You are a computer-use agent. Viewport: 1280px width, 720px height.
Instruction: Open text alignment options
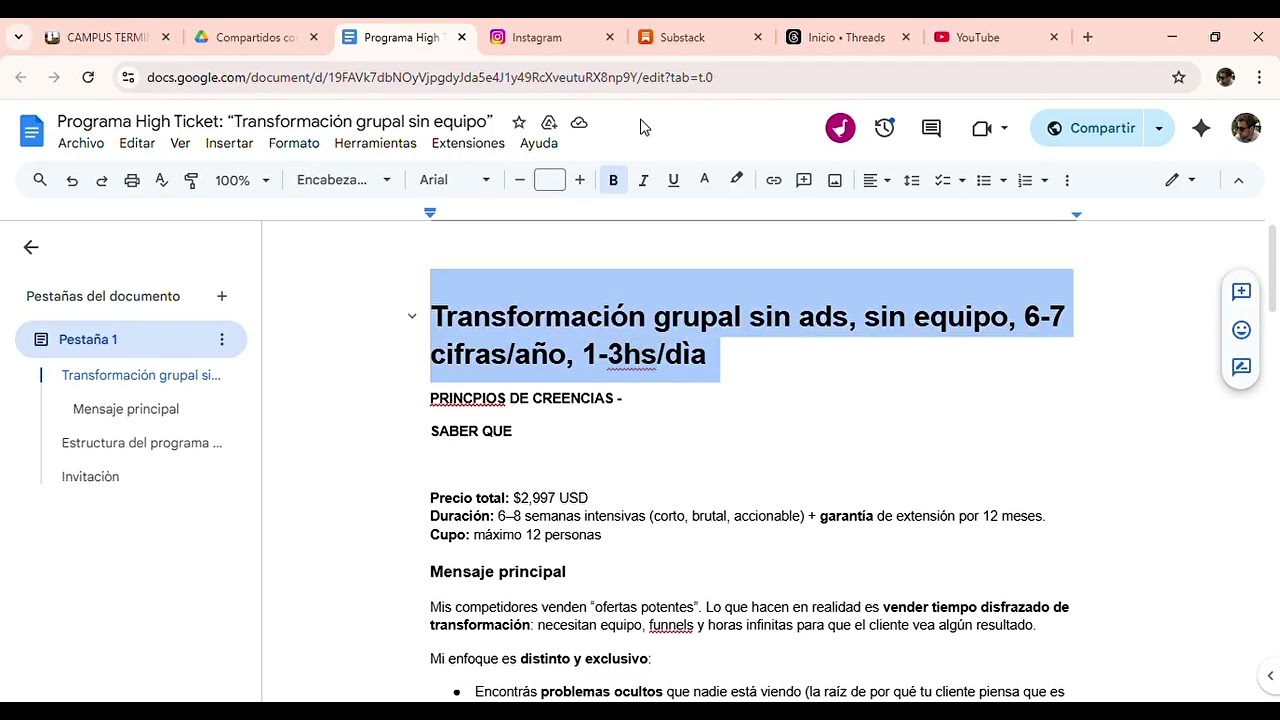[877, 180]
